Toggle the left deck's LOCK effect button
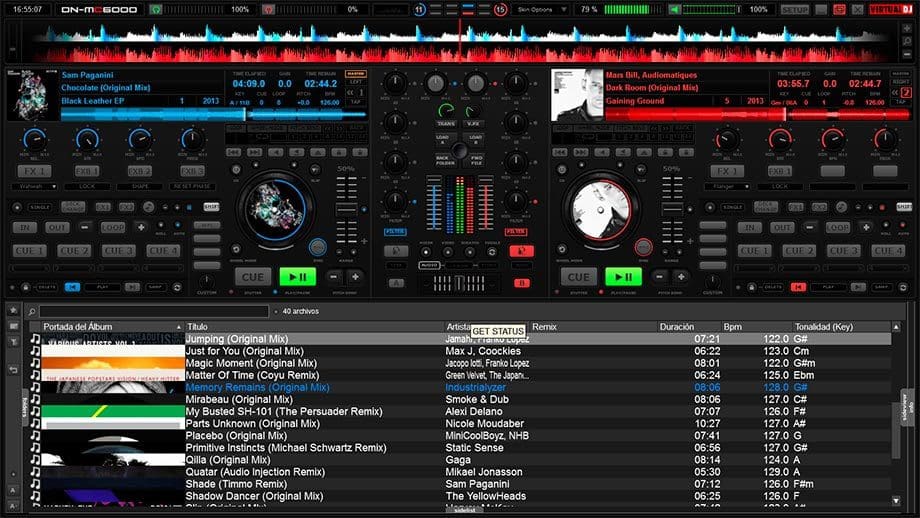Screen dimensions: 920x518 (x=87, y=187)
